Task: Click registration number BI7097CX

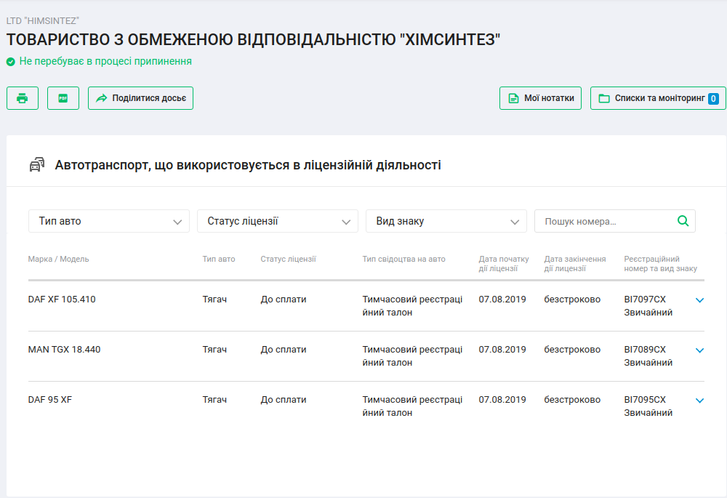Action: click(645, 300)
